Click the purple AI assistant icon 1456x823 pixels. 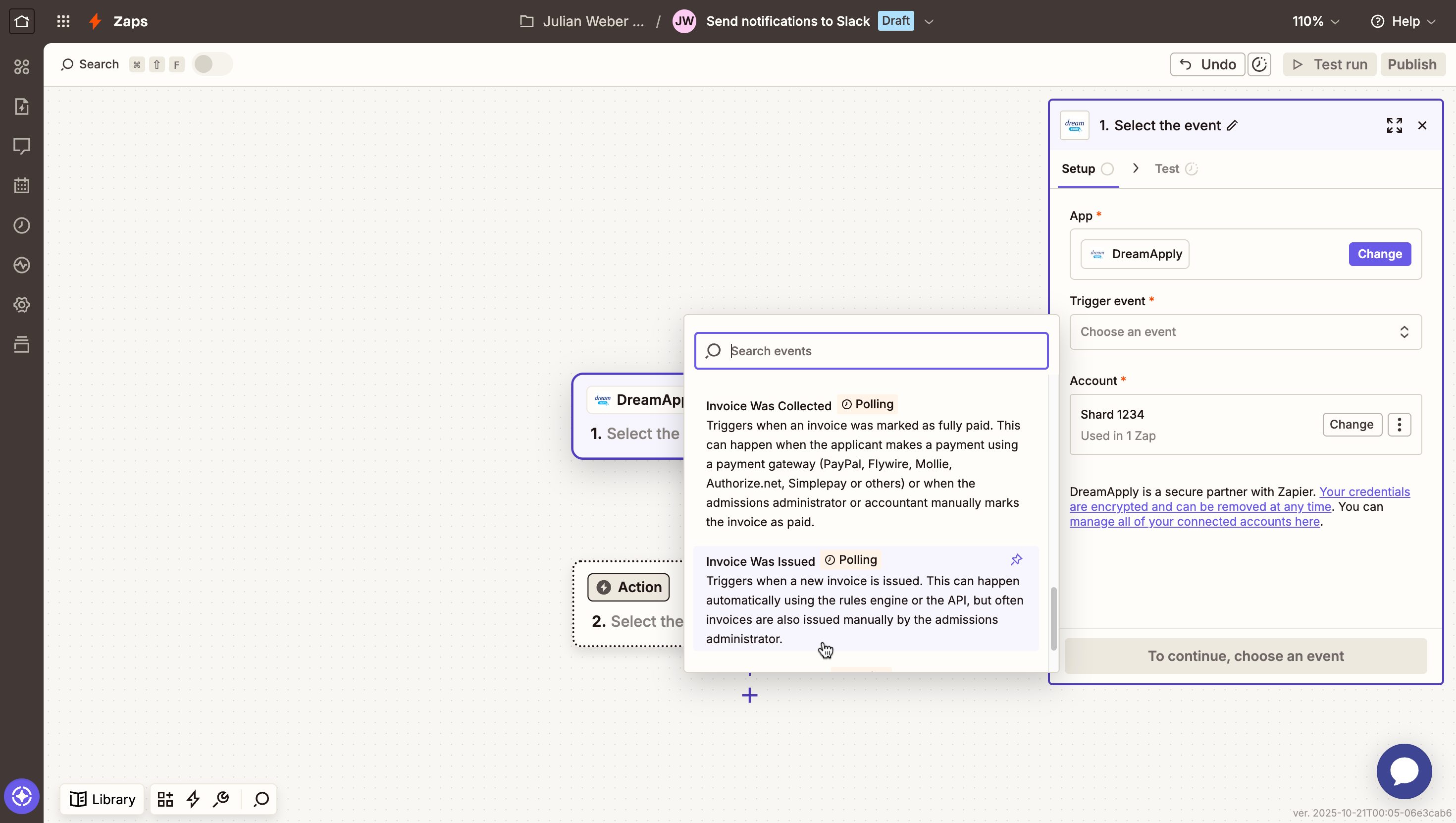pos(21,796)
